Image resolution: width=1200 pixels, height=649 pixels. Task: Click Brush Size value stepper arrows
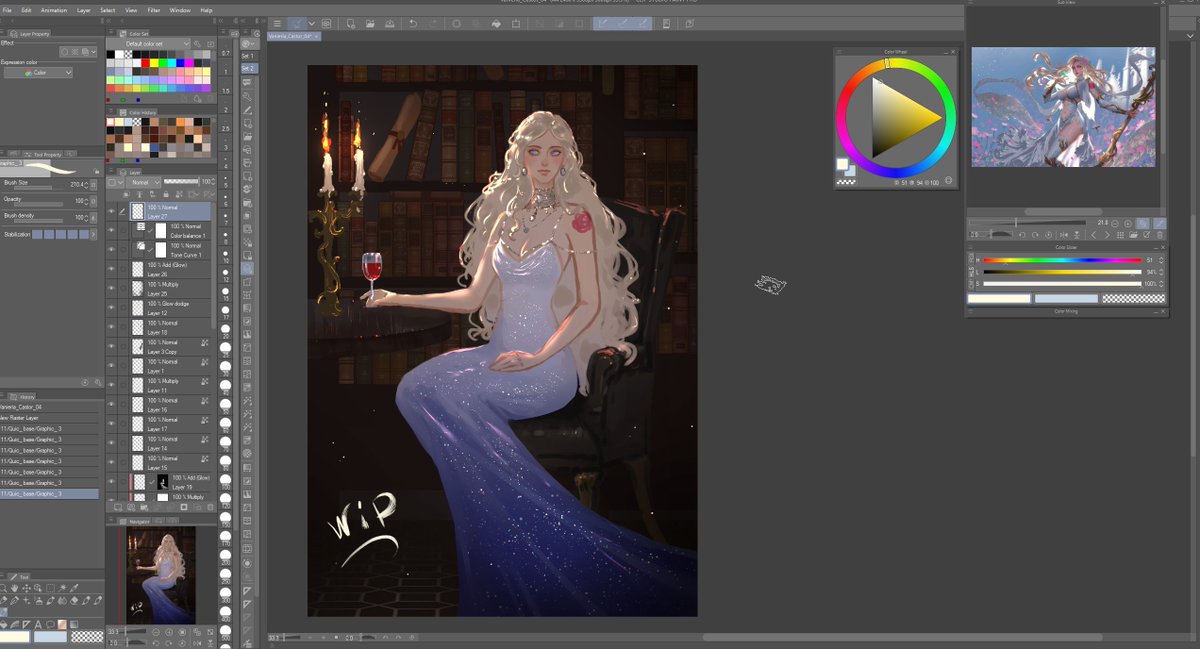click(86, 185)
